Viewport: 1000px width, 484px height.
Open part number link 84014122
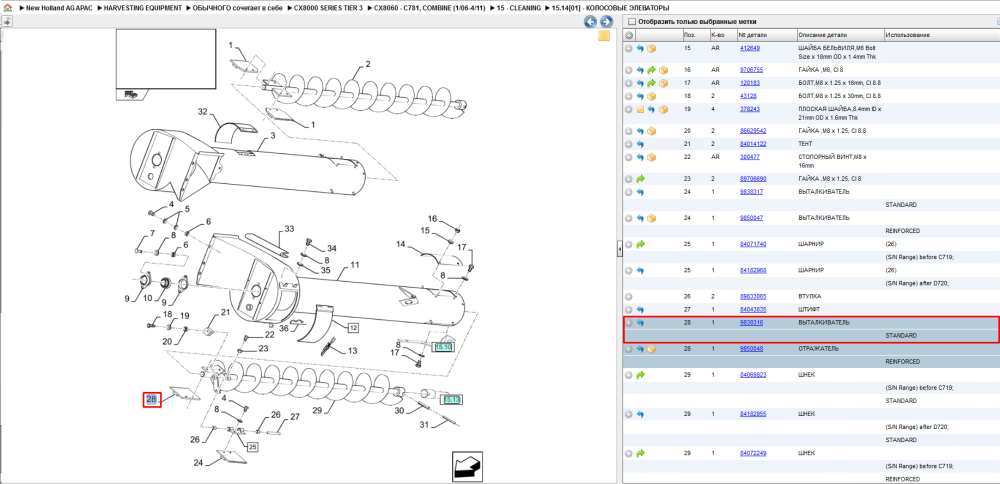click(x=753, y=144)
